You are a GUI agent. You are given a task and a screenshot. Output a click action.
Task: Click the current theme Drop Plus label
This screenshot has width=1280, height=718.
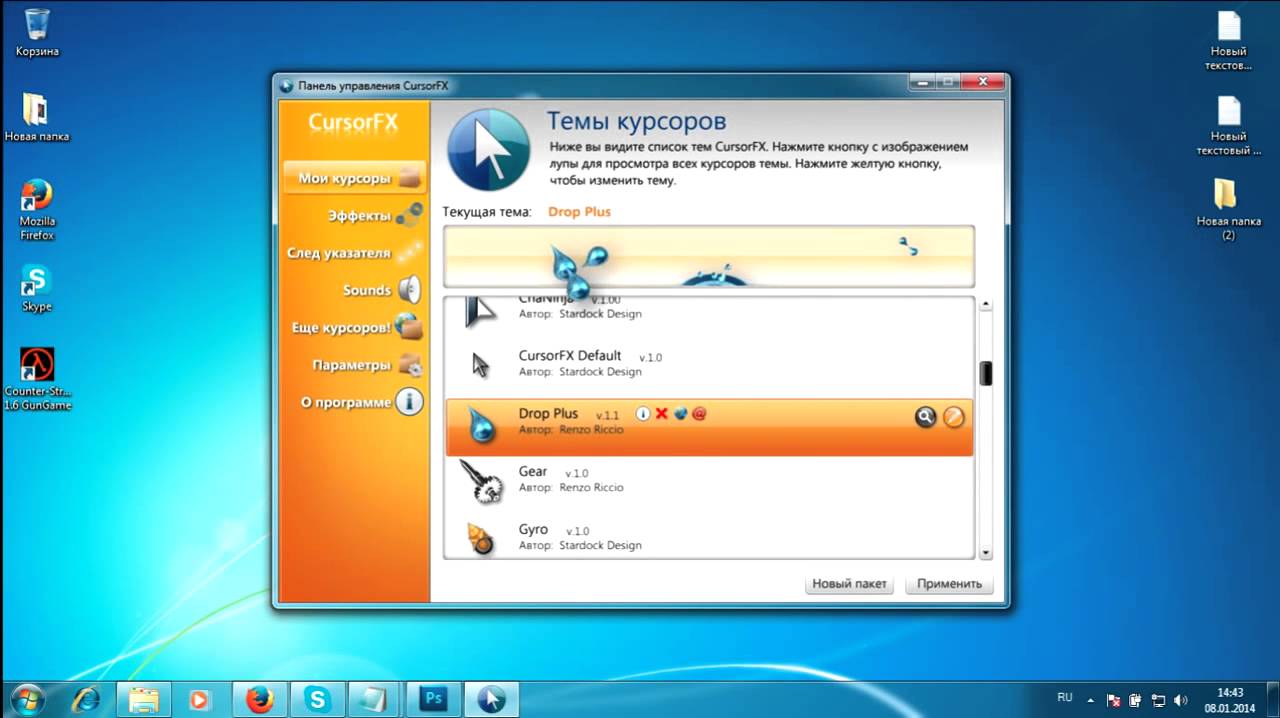point(579,212)
